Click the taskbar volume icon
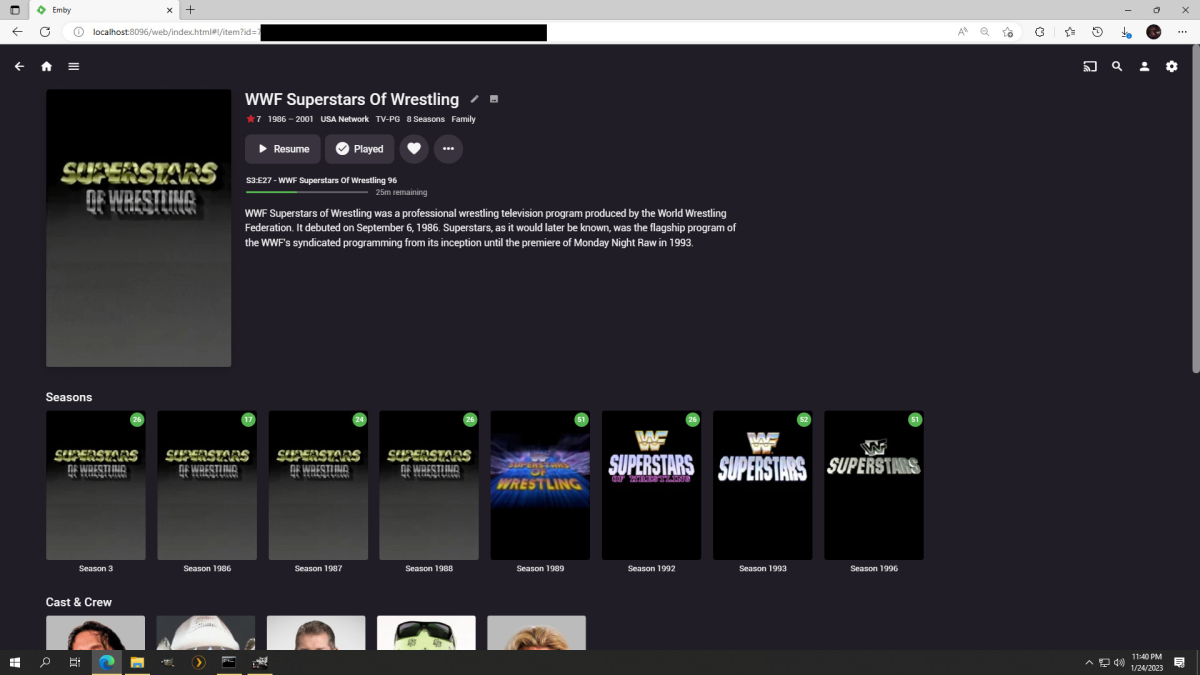This screenshot has height=675, width=1200. tap(1119, 662)
